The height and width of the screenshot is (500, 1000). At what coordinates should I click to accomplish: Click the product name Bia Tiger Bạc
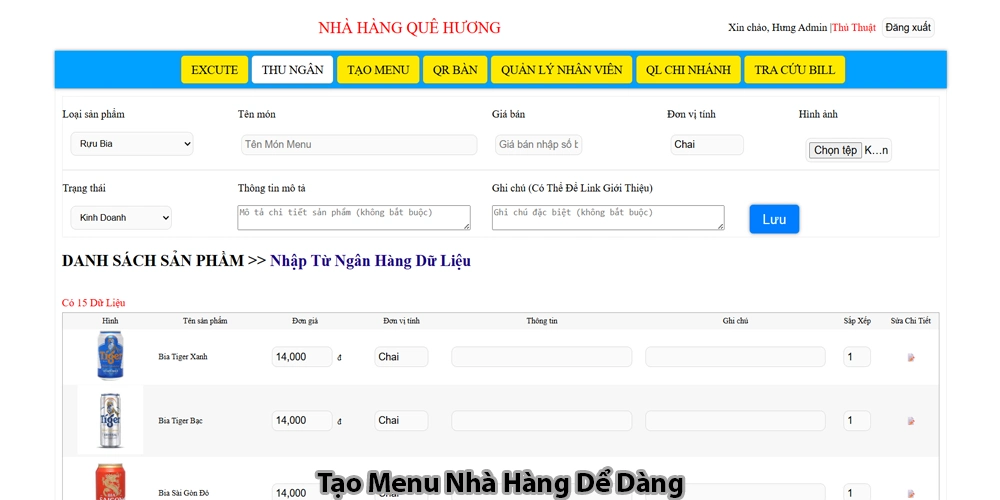[180, 421]
